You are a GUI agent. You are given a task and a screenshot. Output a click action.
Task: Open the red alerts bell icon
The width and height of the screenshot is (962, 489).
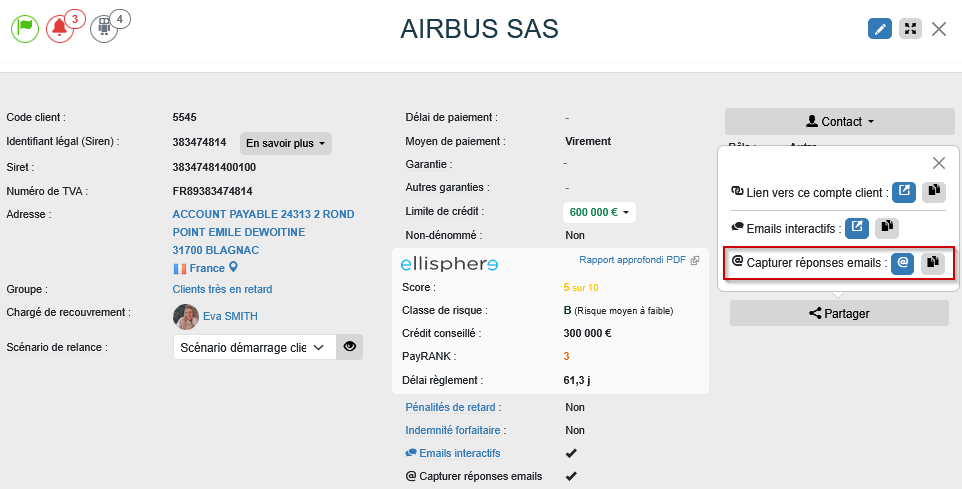point(60,28)
